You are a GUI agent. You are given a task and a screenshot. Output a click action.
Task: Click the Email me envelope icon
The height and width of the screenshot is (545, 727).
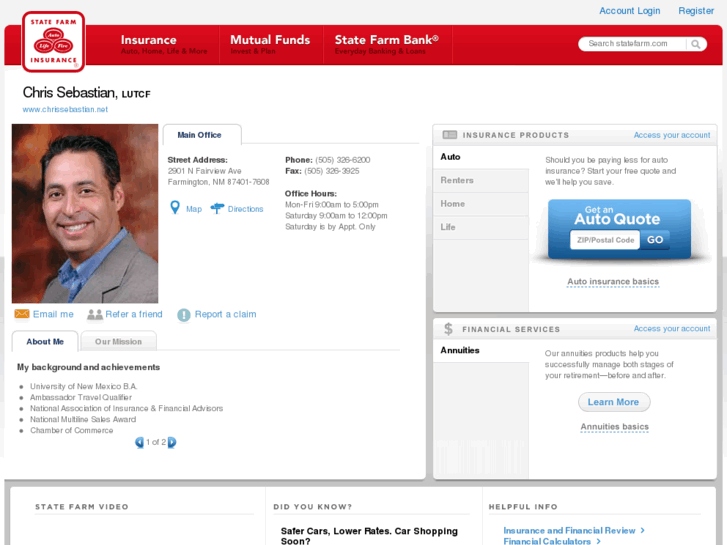(21, 314)
